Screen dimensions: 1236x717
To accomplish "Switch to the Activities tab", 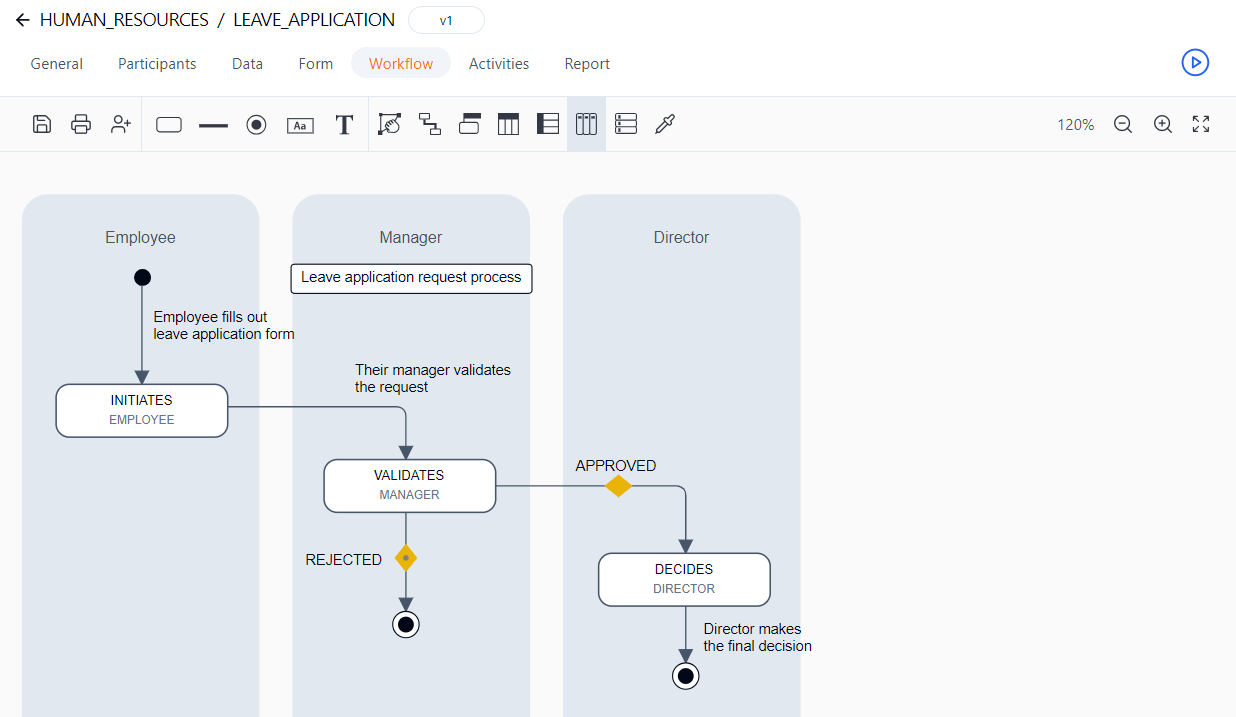I will click(x=499, y=63).
